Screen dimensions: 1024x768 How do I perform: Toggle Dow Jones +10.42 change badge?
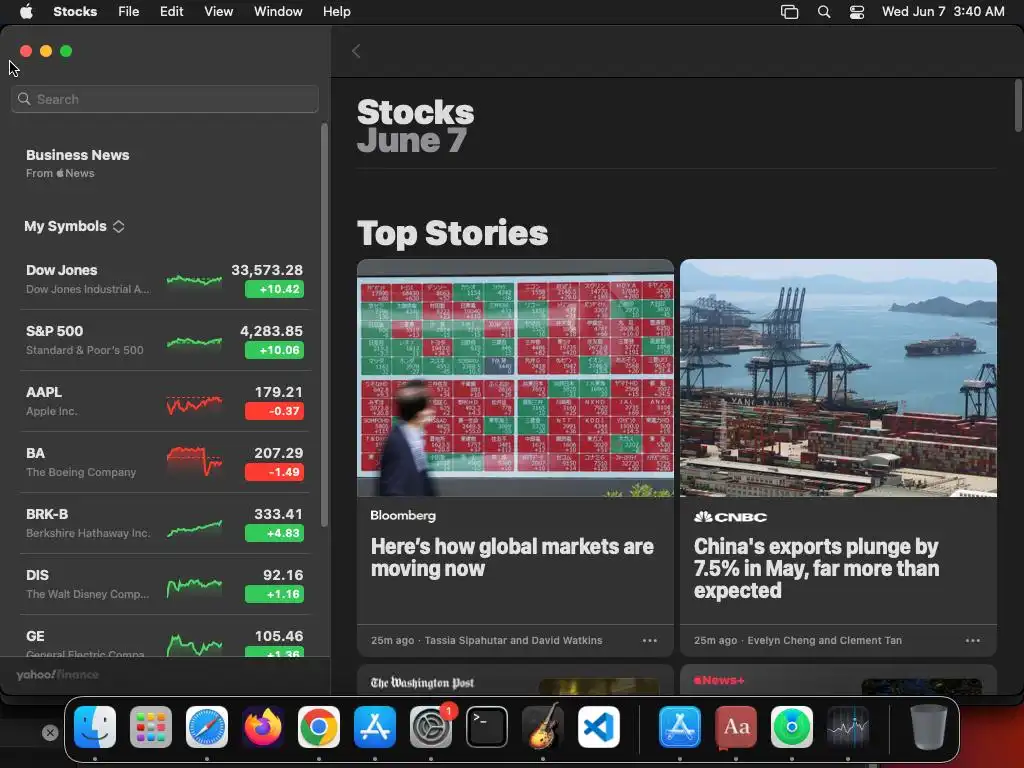coord(274,289)
